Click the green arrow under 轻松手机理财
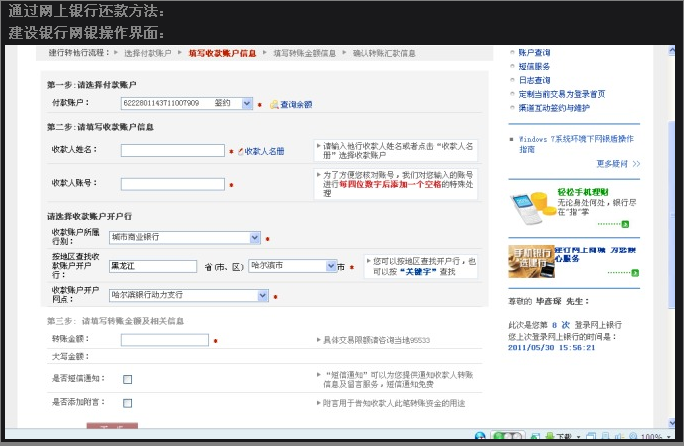 pyautogui.click(x=625, y=224)
